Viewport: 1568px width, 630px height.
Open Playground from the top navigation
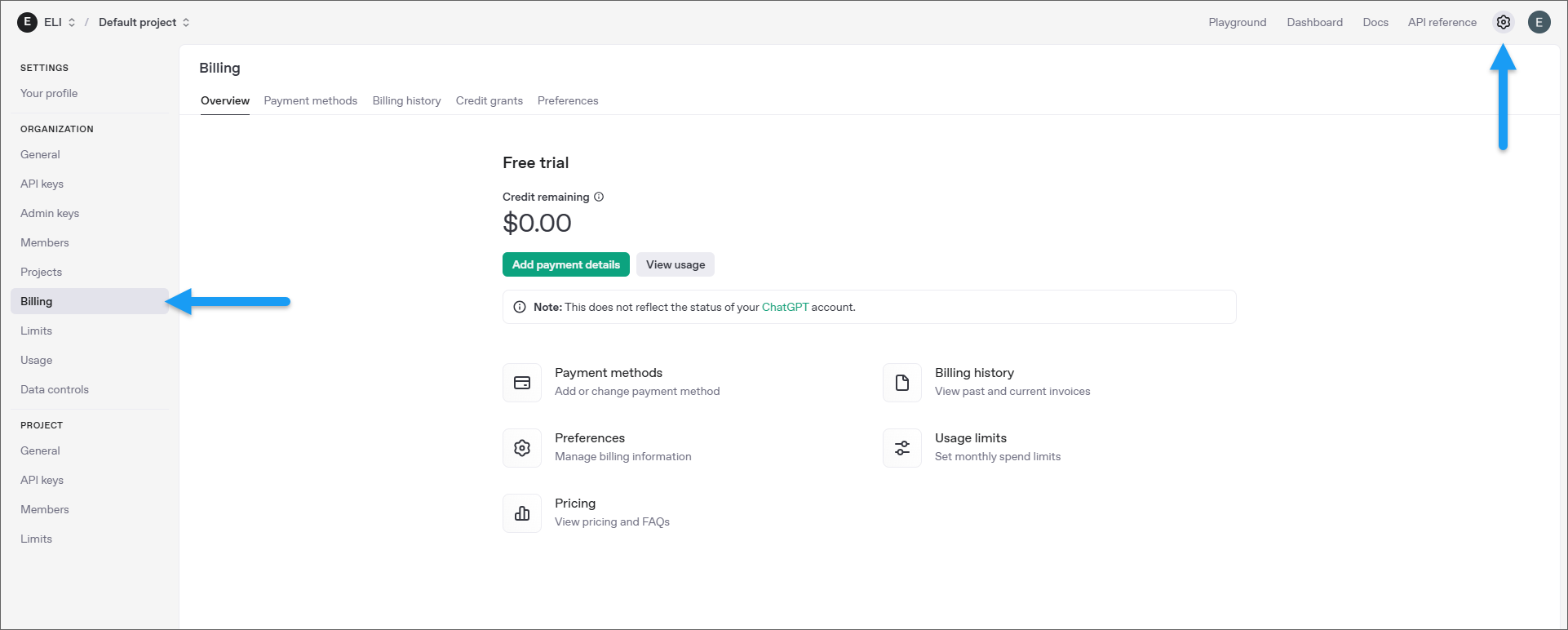(1237, 22)
